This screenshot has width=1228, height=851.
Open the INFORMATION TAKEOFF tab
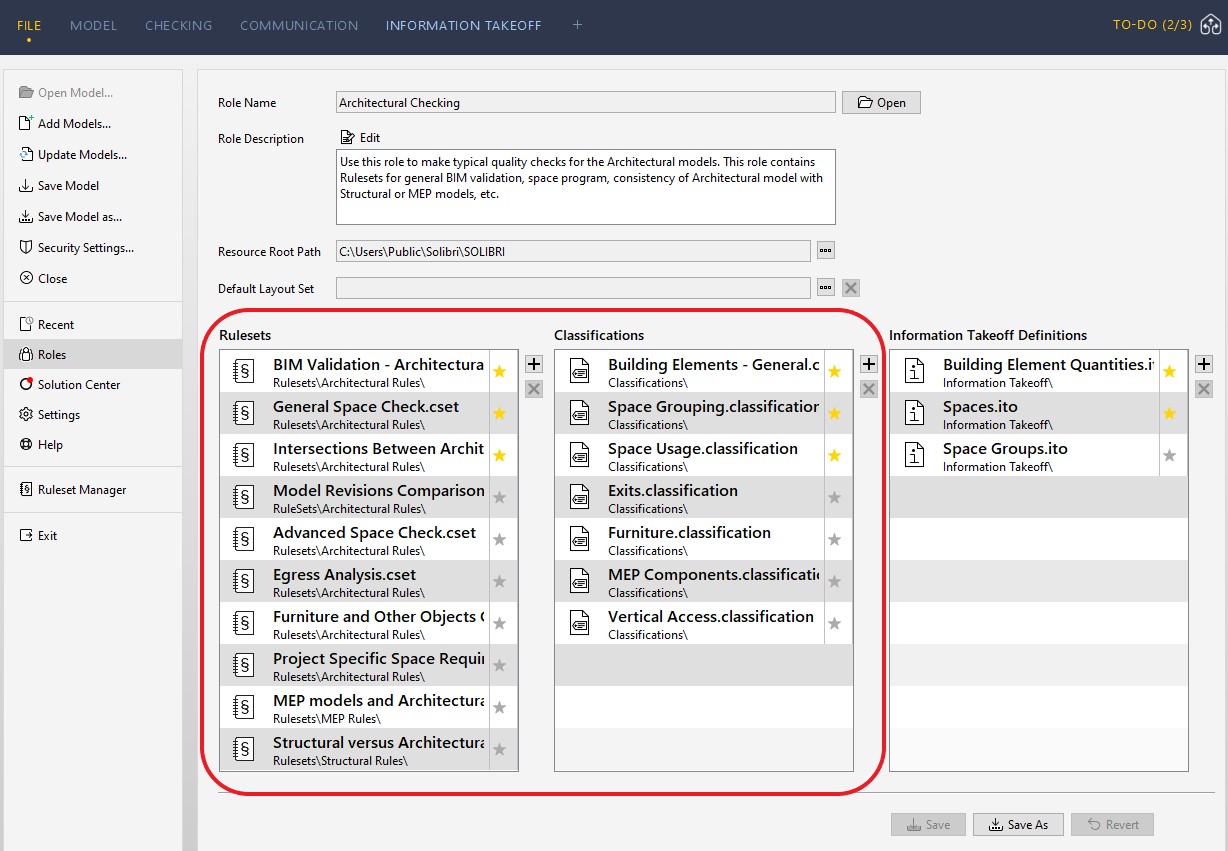[463, 26]
